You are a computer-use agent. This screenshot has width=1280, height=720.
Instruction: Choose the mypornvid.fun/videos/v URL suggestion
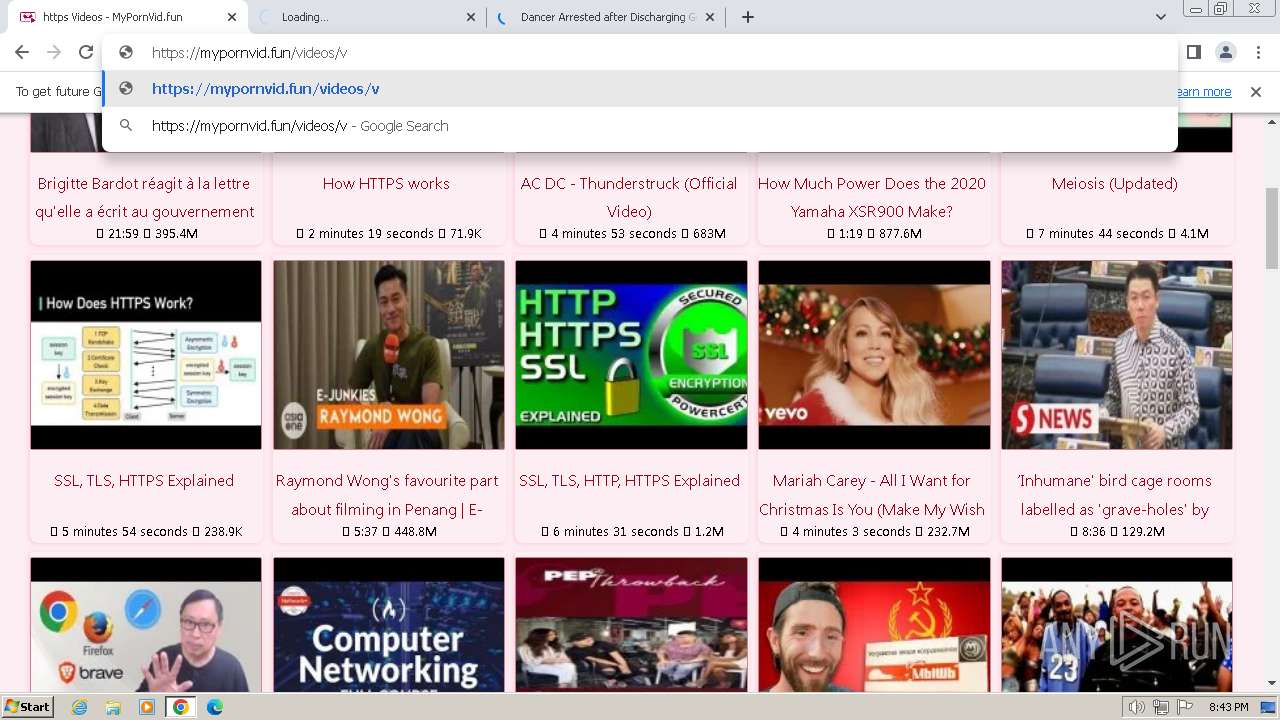640,89
